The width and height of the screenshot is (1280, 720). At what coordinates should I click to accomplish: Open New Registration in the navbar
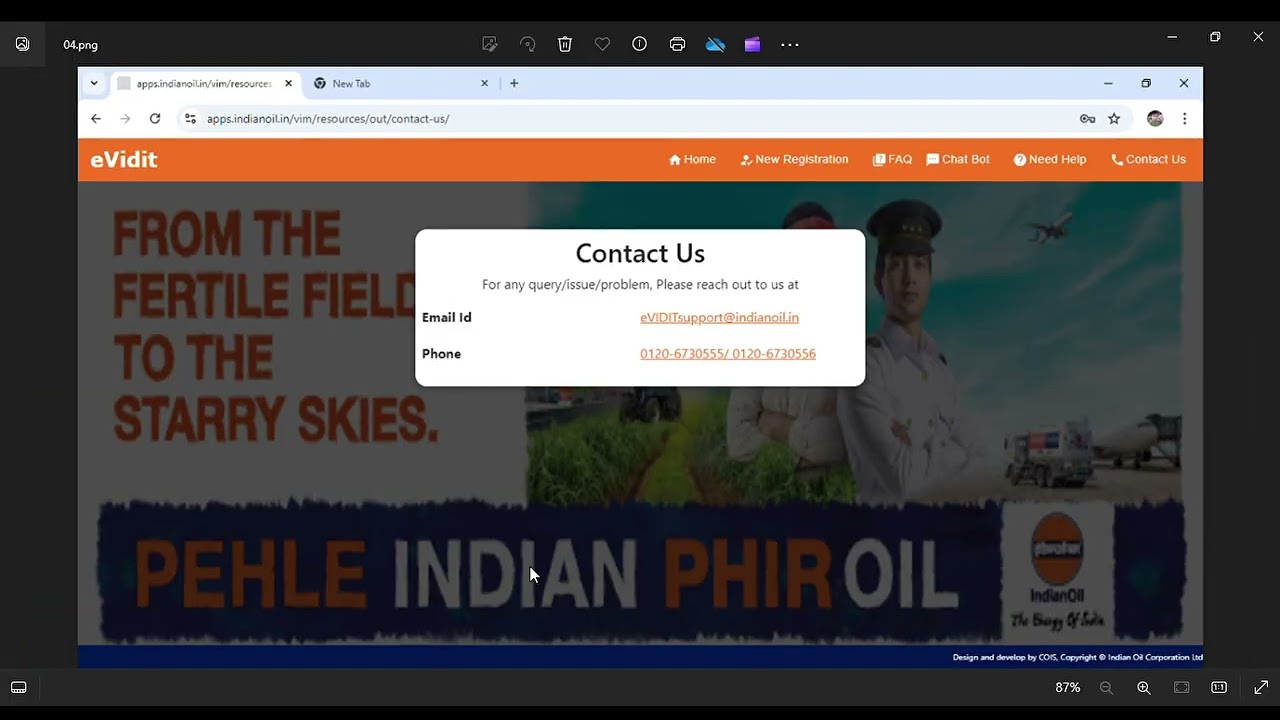(x=794, y=159)
